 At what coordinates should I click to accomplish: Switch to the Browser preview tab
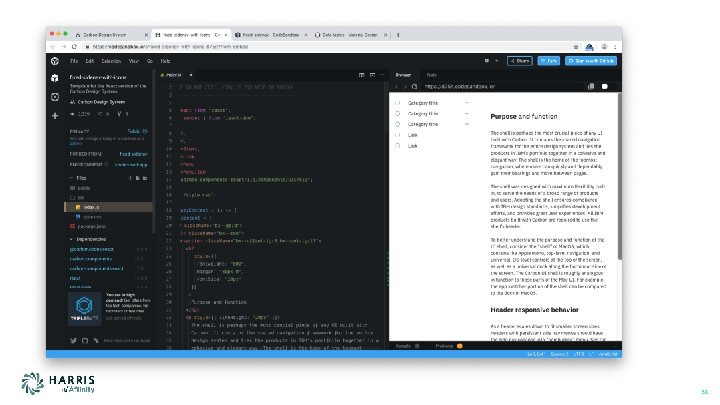point(403,75)
